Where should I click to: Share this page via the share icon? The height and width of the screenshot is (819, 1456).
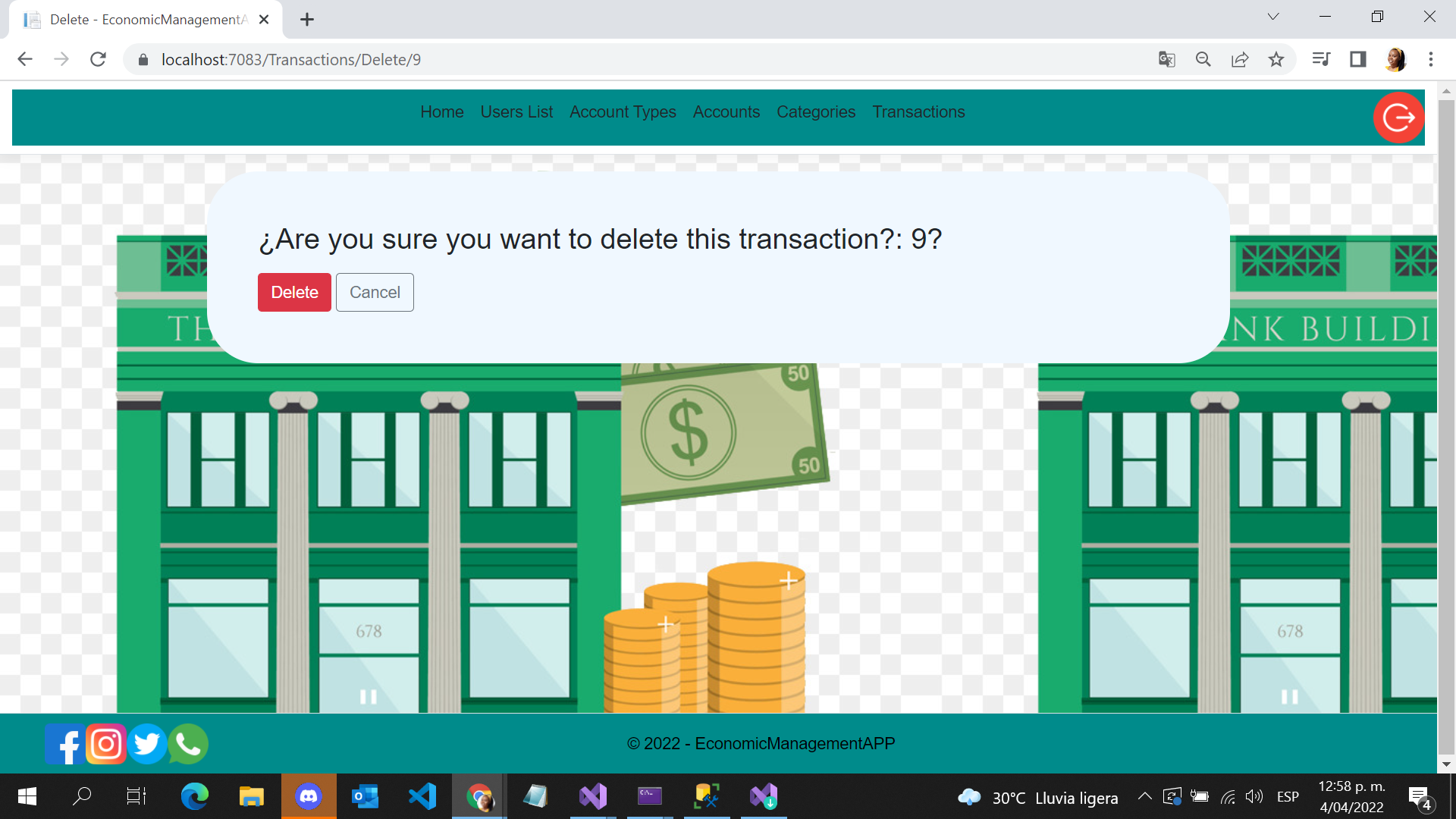[x=1240, y=59]
